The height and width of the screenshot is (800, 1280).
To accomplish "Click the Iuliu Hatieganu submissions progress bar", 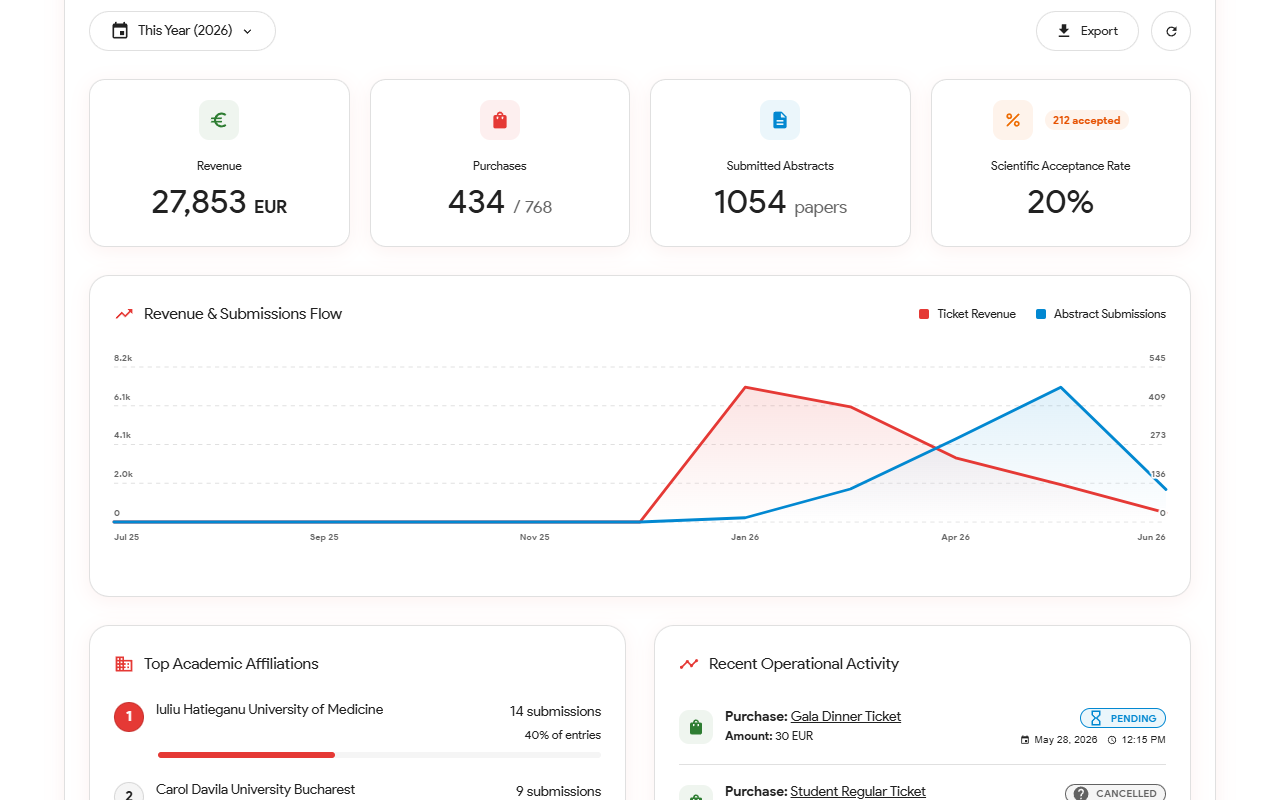I will pyautogui.click(x=379, y=755).
